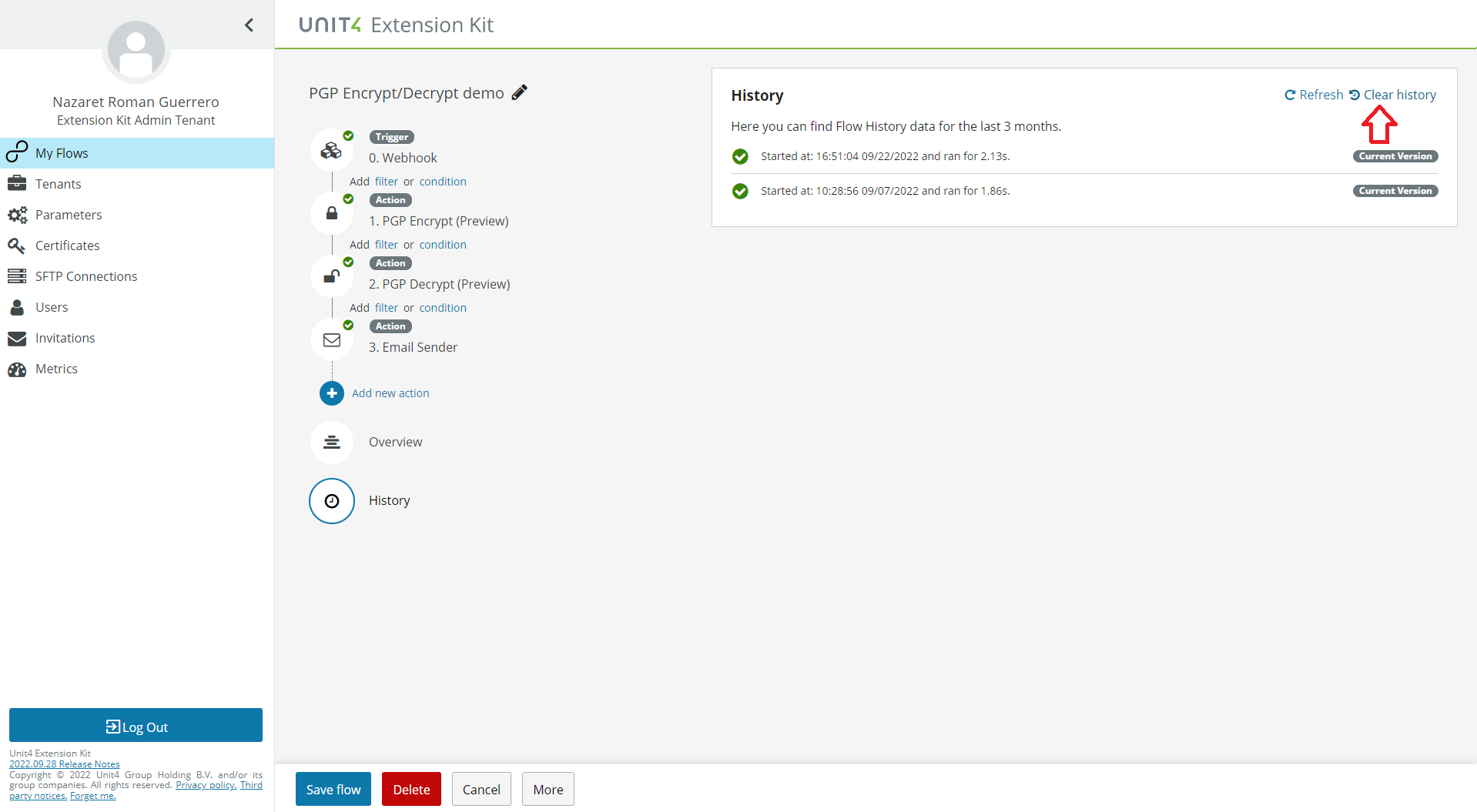The image size is (1477, 812).
Task: Select the Email Sender envelope icon
Action: (332, 339)
